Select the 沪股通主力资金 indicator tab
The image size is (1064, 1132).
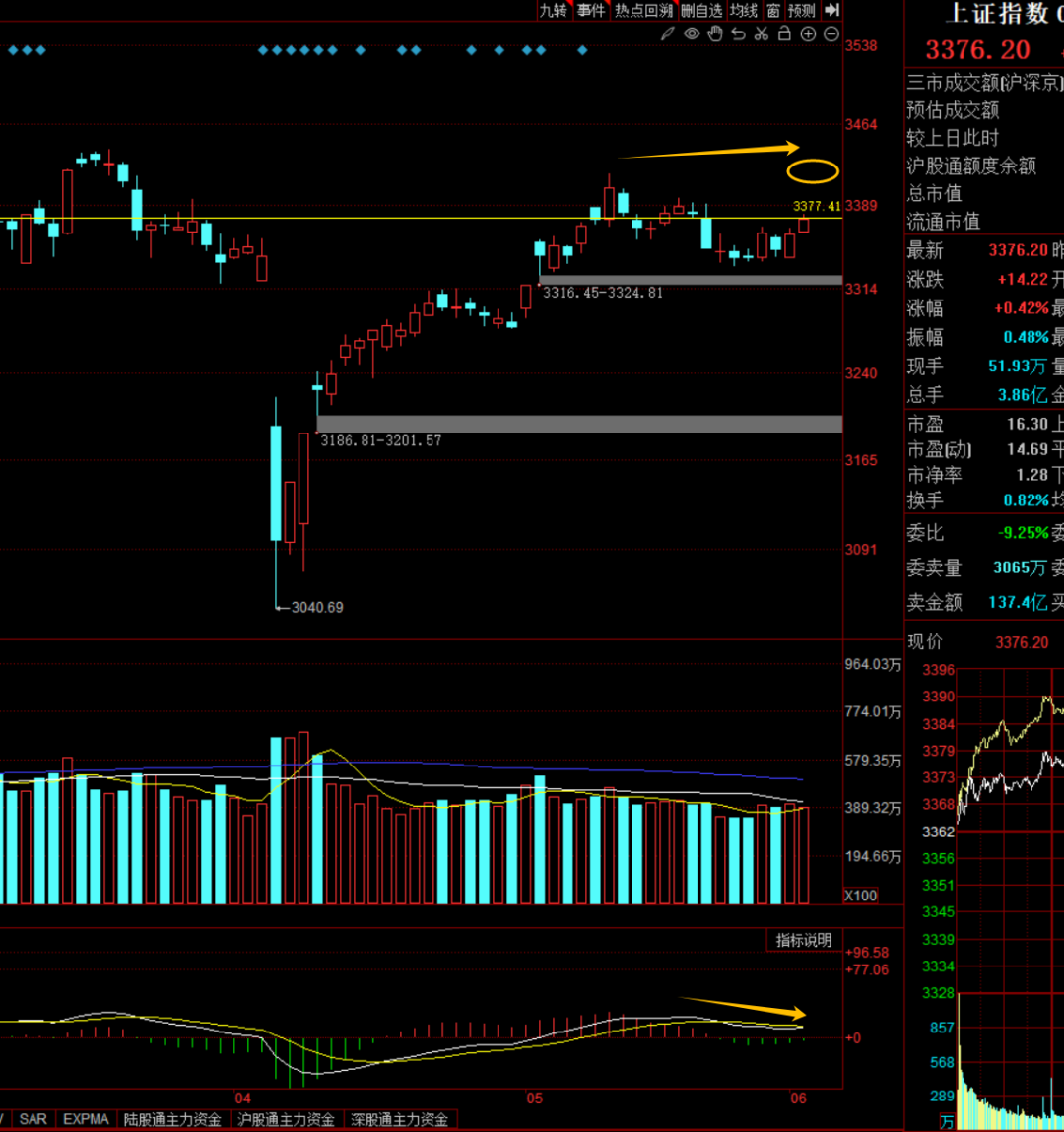coord(287,1119)
